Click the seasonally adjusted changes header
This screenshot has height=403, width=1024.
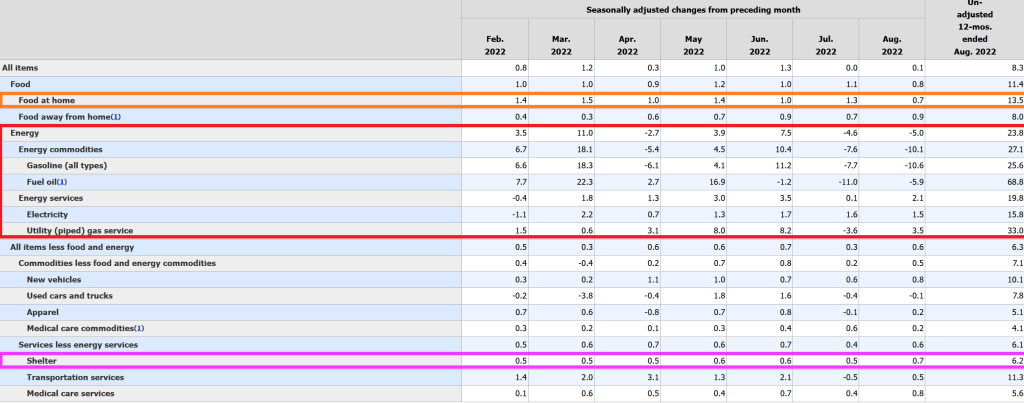(x=693, y=9)
